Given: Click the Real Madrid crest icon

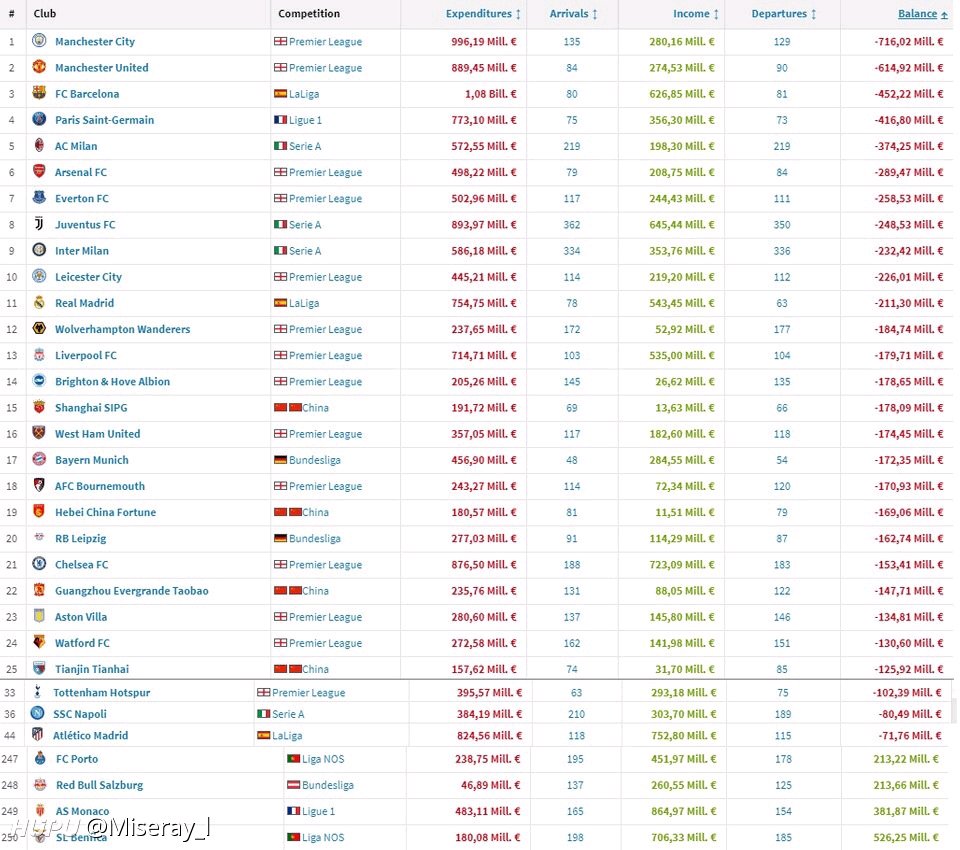Looking at the screenshot, I should [x=39, y=302].
